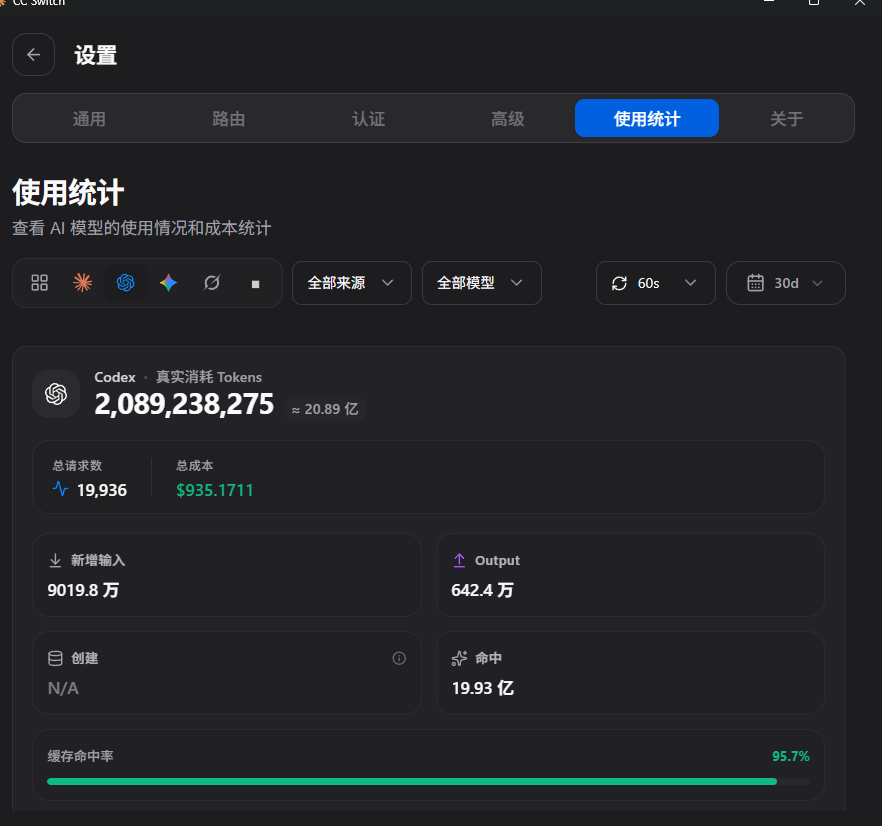
Task: Click the 设置 page title
Action: (x=96, y=55)
